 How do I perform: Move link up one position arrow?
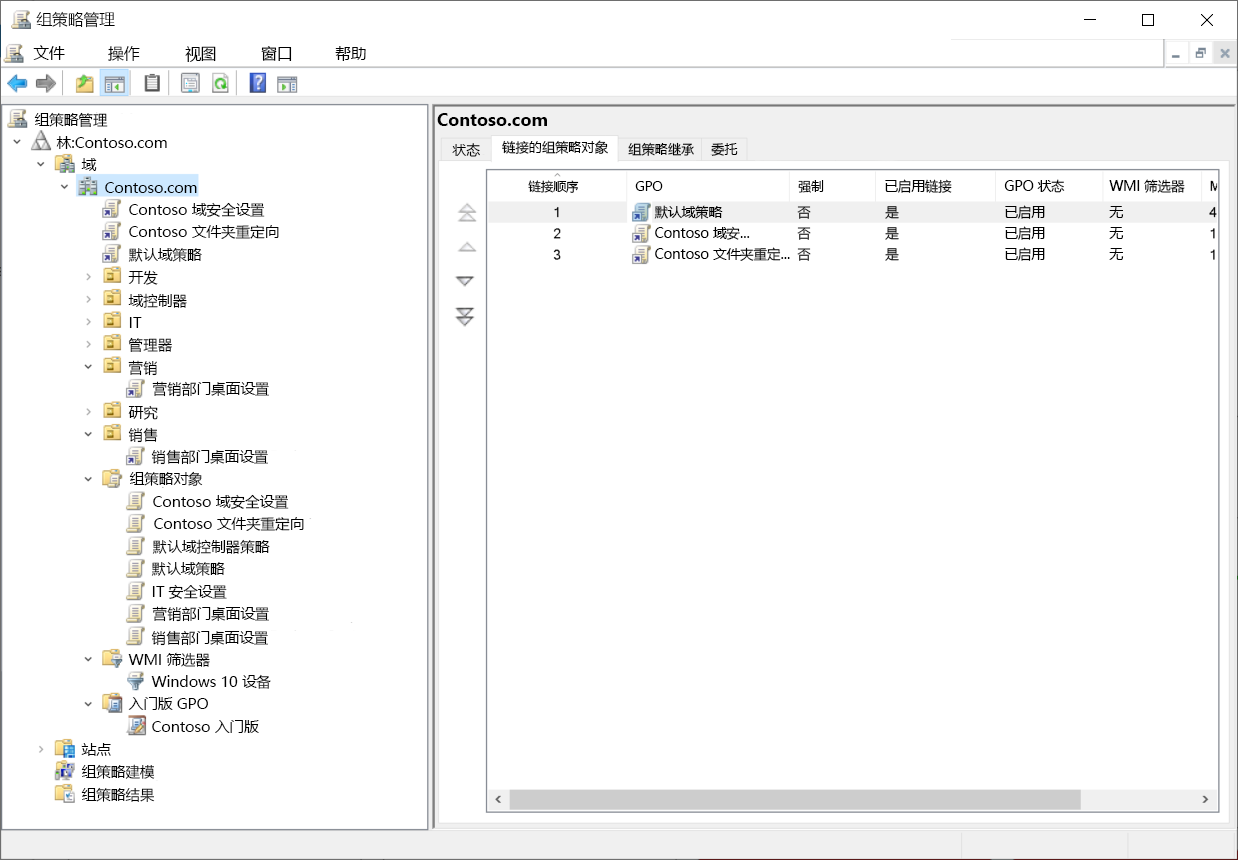click(x=466, y=247)
